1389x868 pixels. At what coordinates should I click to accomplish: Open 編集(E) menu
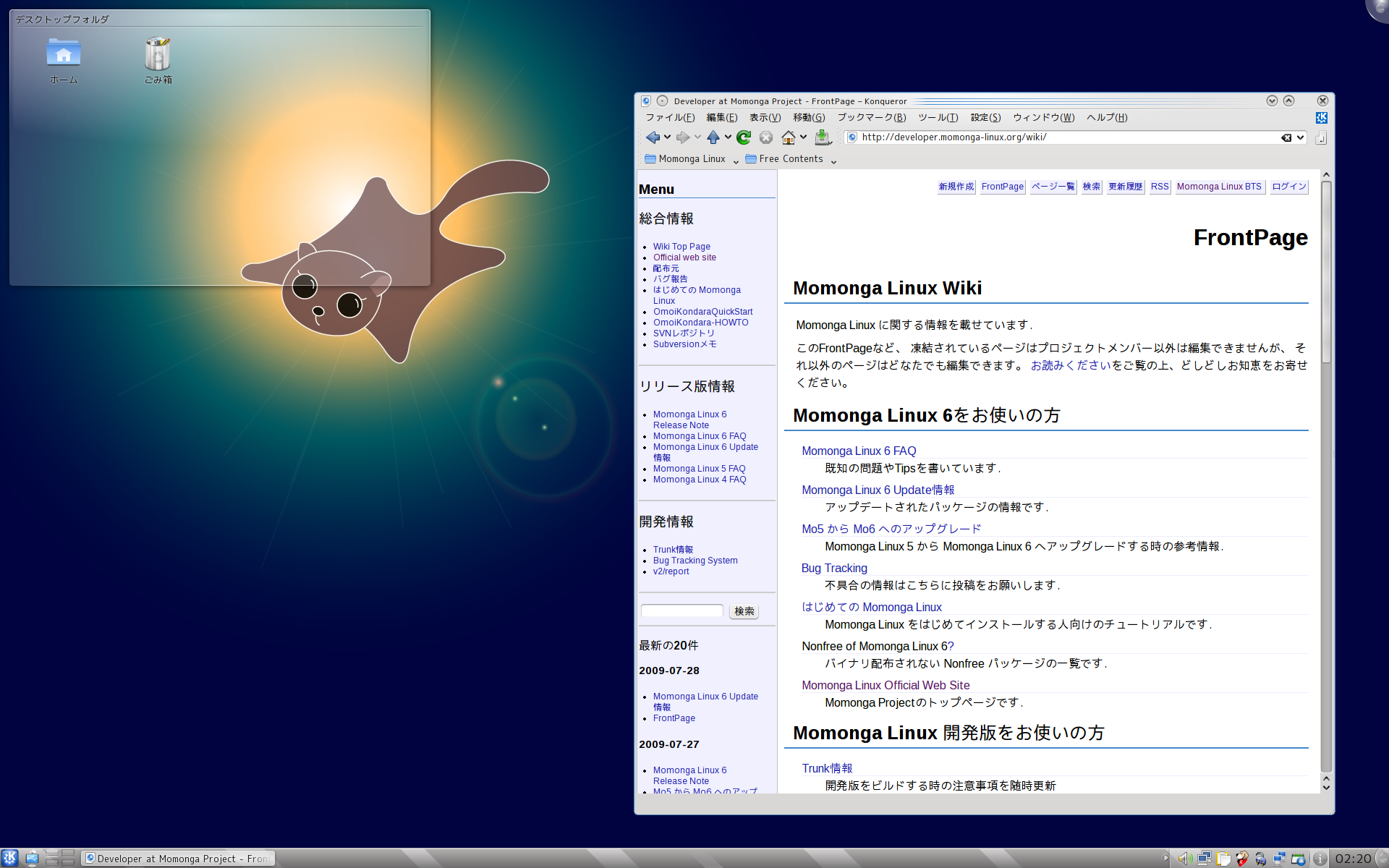pos(721,118)
